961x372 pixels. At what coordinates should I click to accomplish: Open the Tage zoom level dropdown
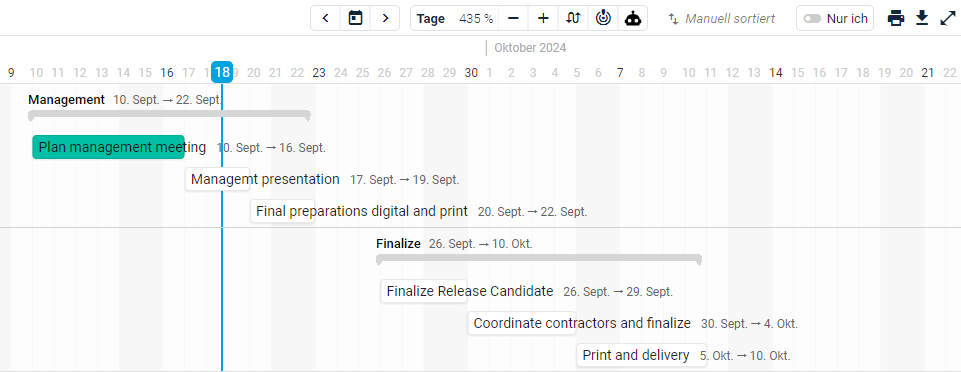[x=455, y=18]
